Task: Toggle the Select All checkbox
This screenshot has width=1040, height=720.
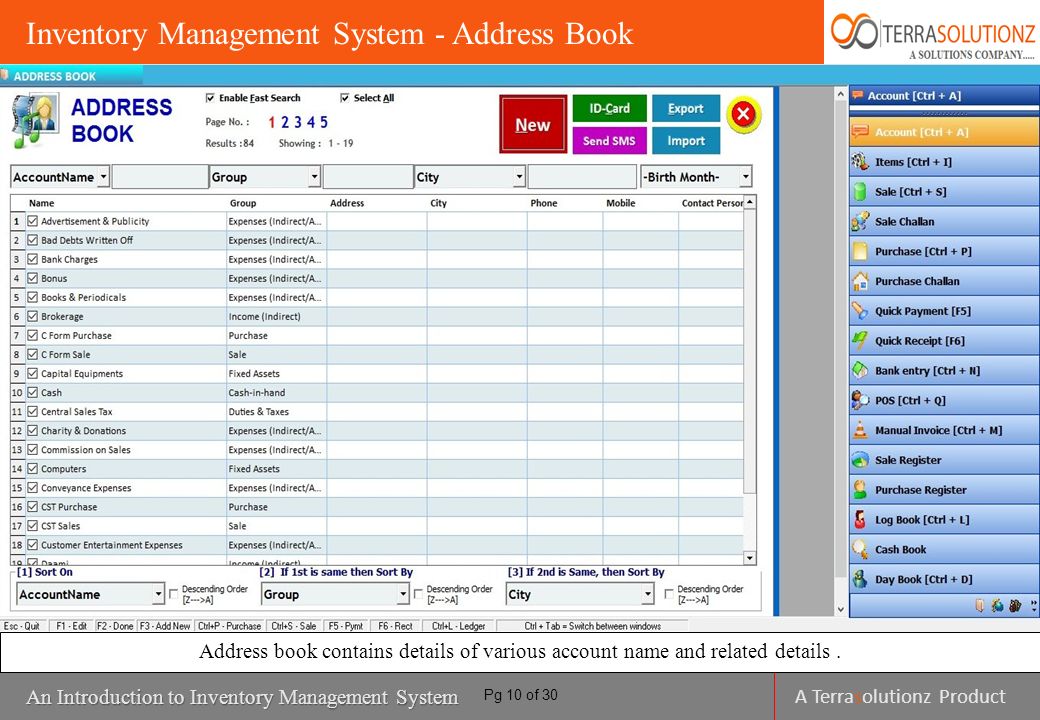Action: 344,98
